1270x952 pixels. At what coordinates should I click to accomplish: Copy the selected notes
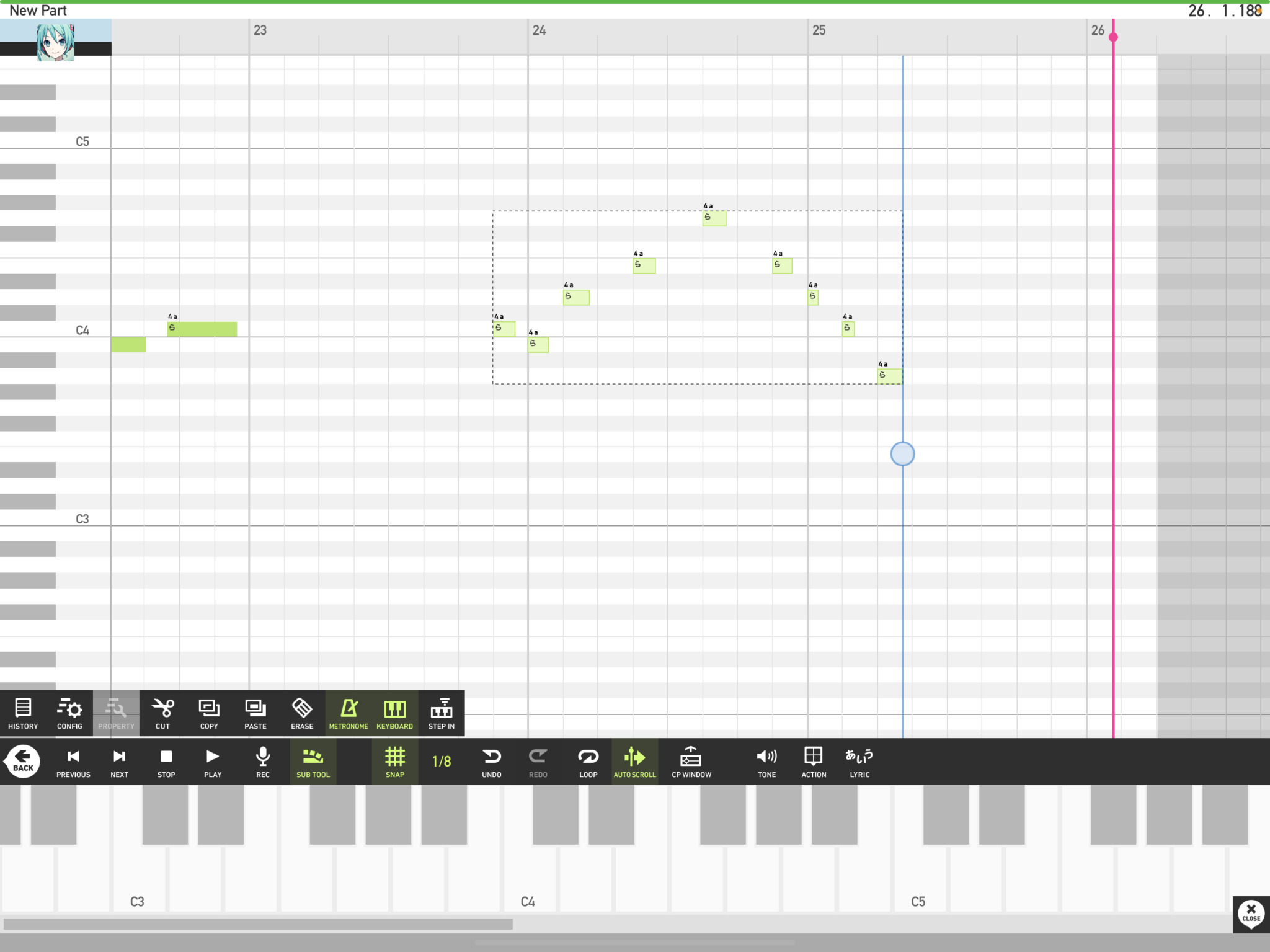pyautogui.click(x=209, y=713)
